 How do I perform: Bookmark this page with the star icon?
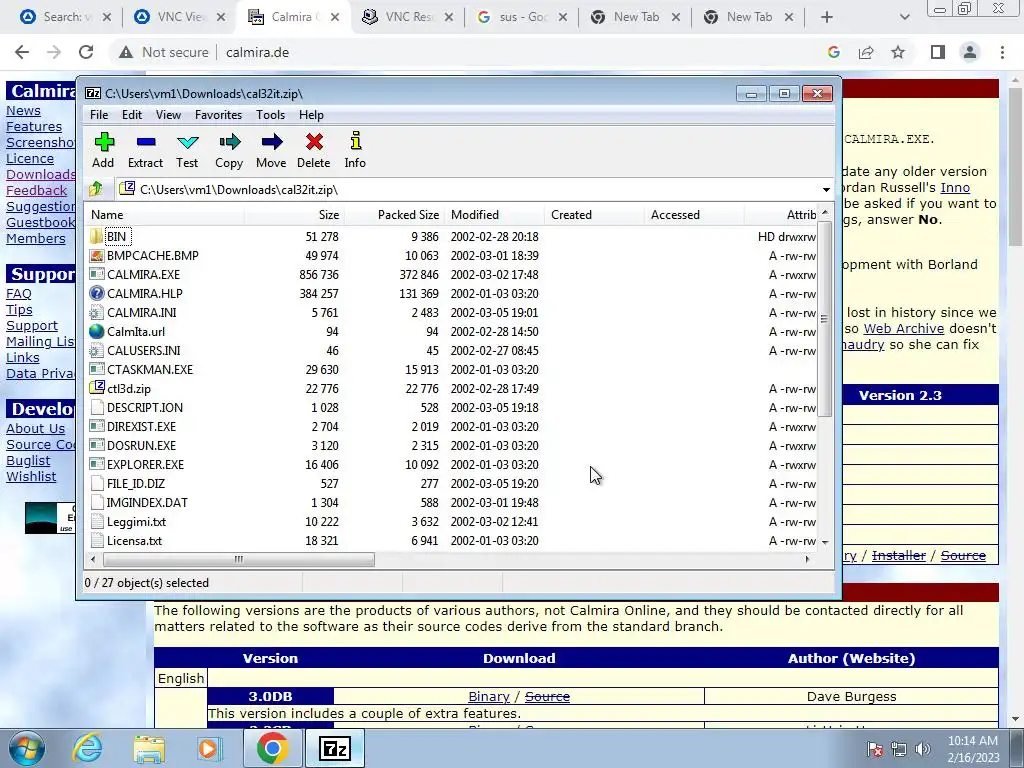pyautogui.click(x=898, y=52)
